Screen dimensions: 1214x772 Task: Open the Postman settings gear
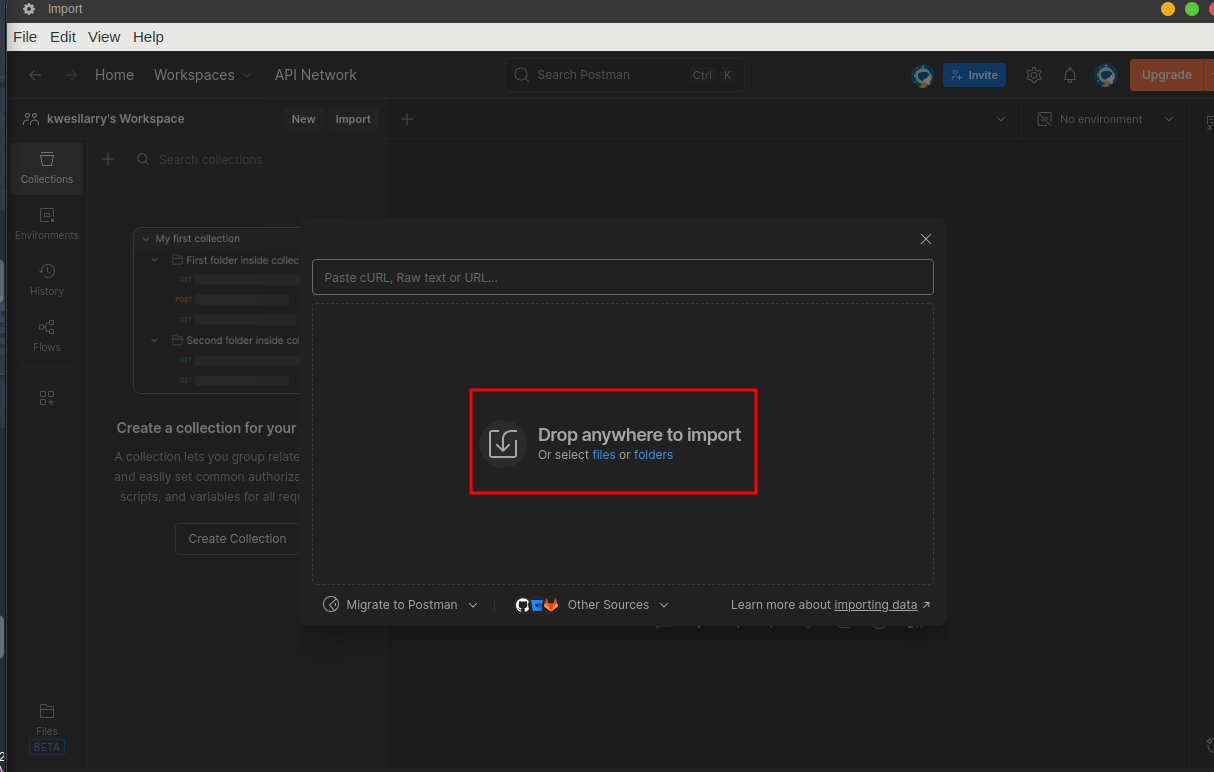point(1033,74)
